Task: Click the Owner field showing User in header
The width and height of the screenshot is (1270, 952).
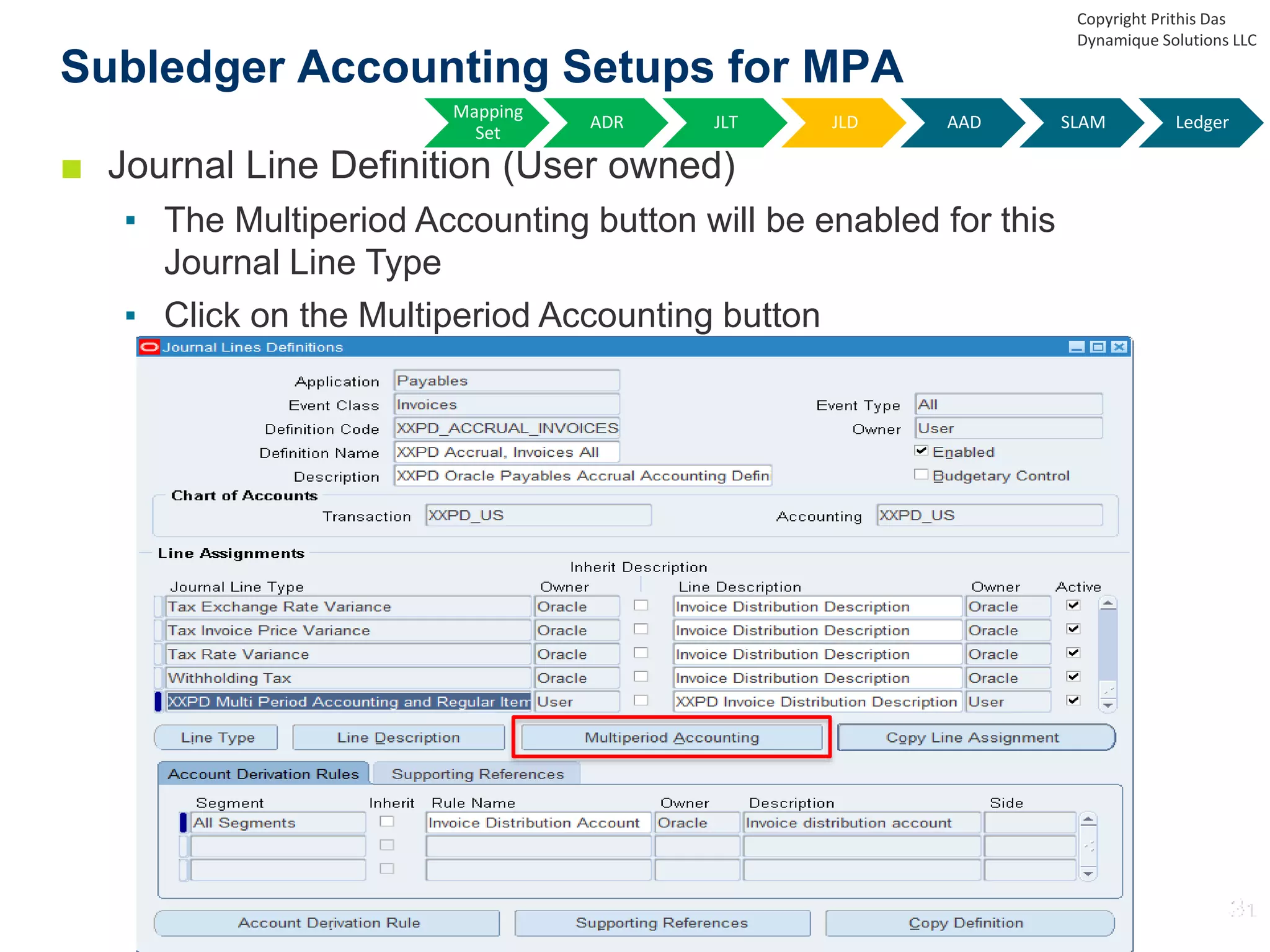Action: (x=1009, y=428)
